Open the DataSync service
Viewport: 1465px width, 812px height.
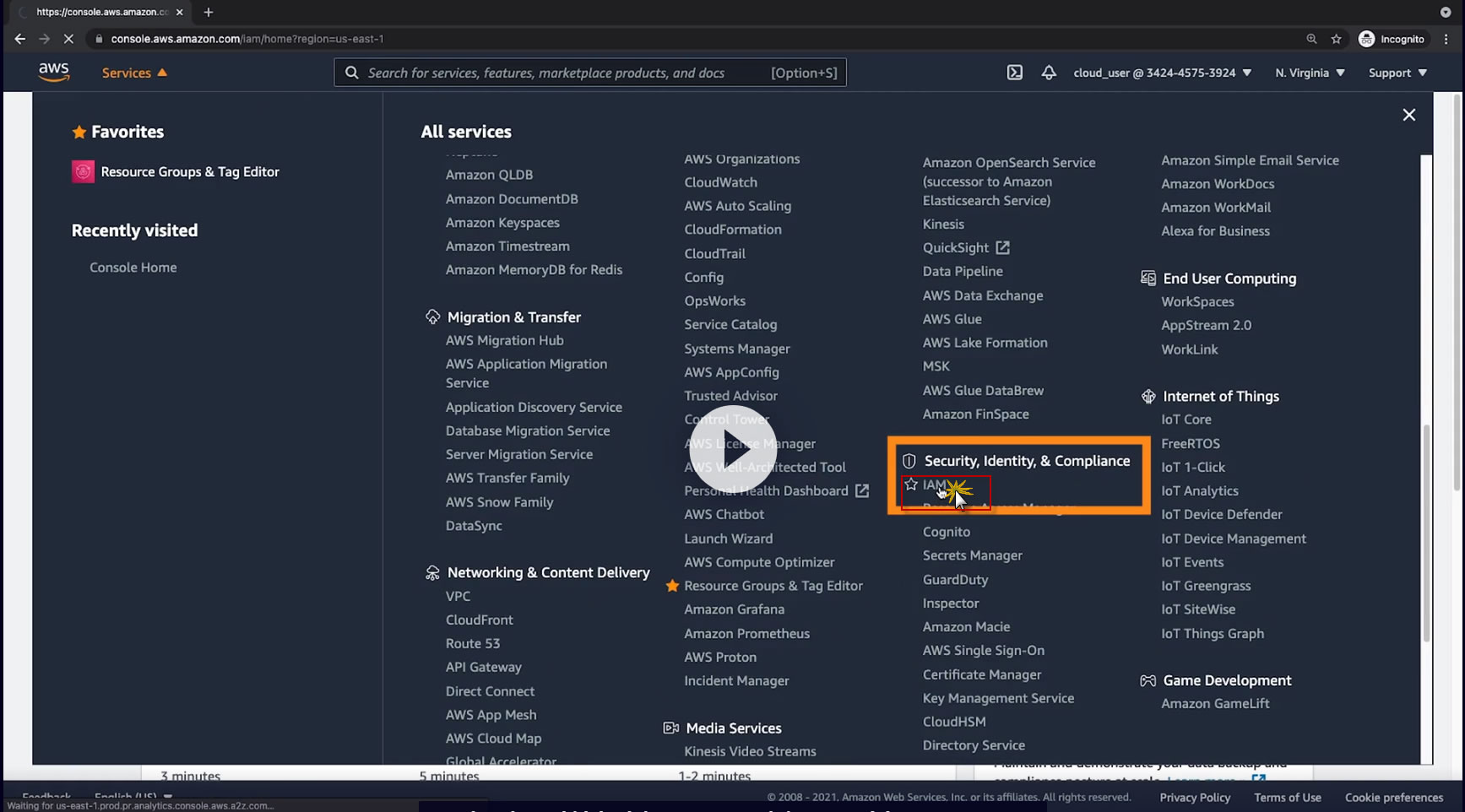(x=474, y=526)
